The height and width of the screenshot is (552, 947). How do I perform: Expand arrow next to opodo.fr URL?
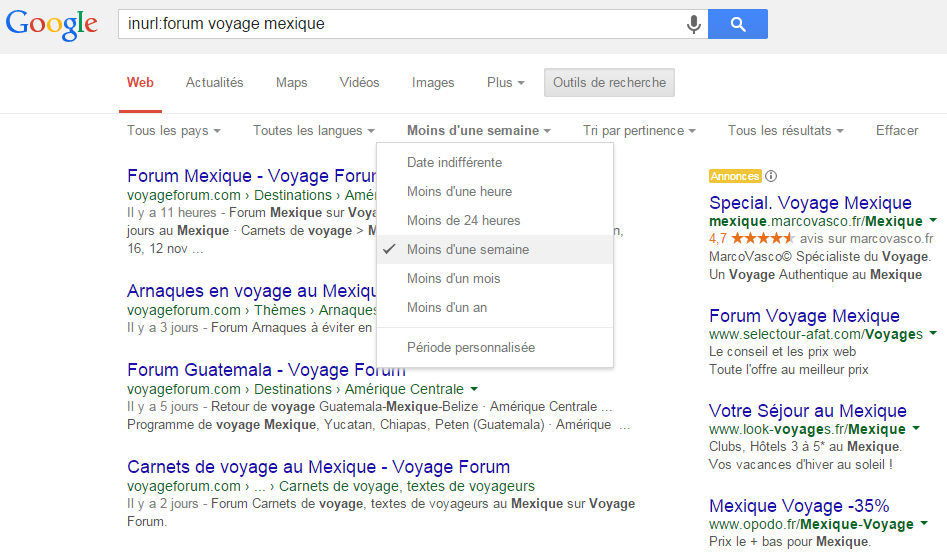click(924, 523)
